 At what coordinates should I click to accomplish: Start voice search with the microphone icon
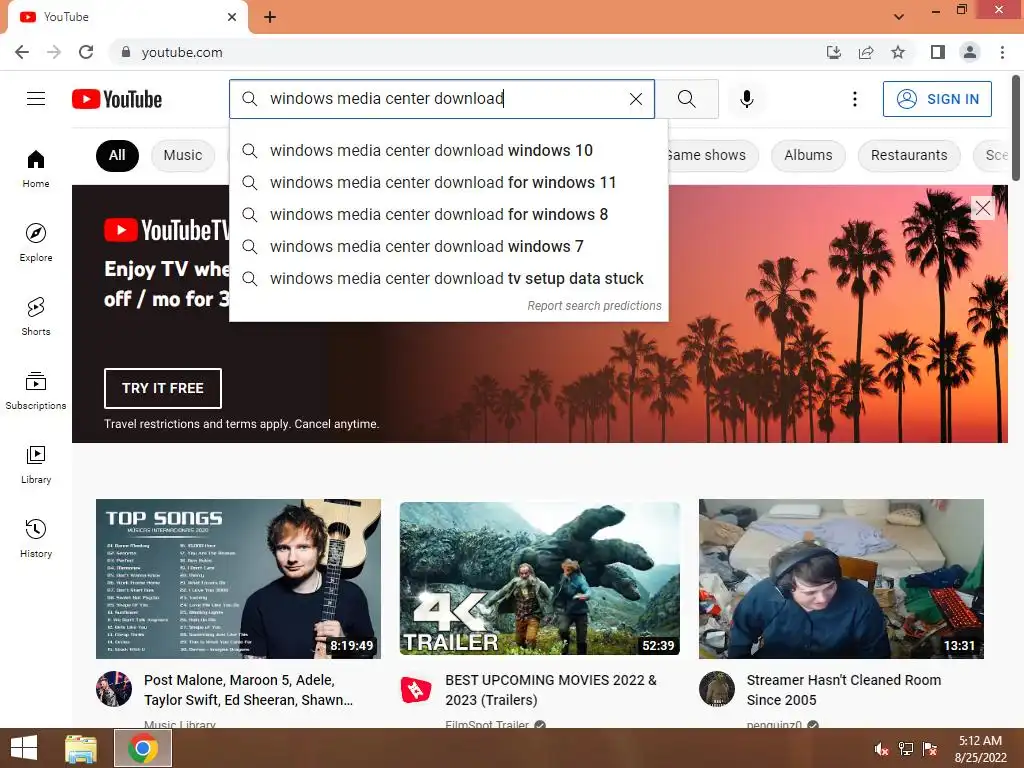click(x=746, y=99)
